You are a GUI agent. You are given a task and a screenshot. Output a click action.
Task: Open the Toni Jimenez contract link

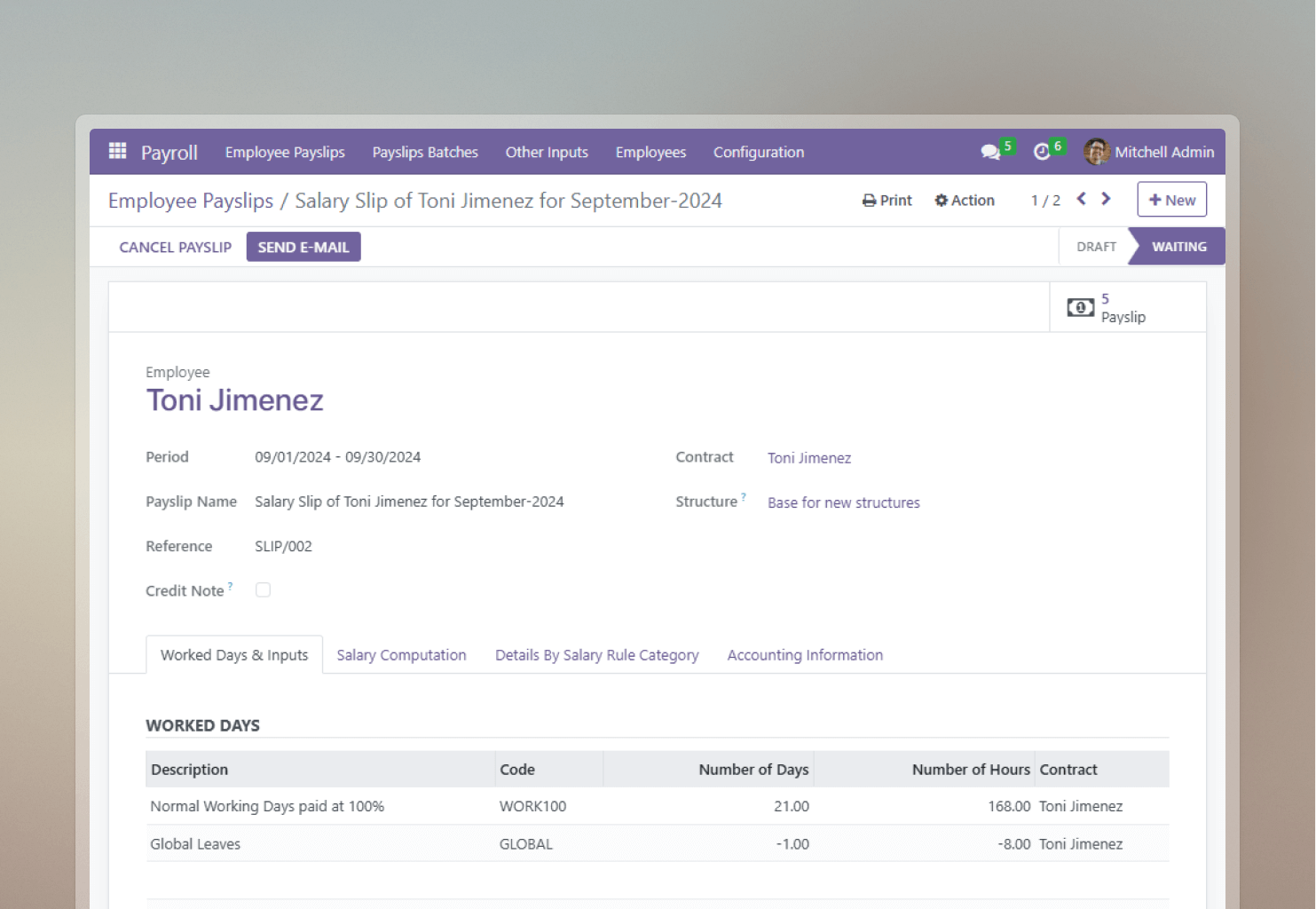tap(809, 458)
